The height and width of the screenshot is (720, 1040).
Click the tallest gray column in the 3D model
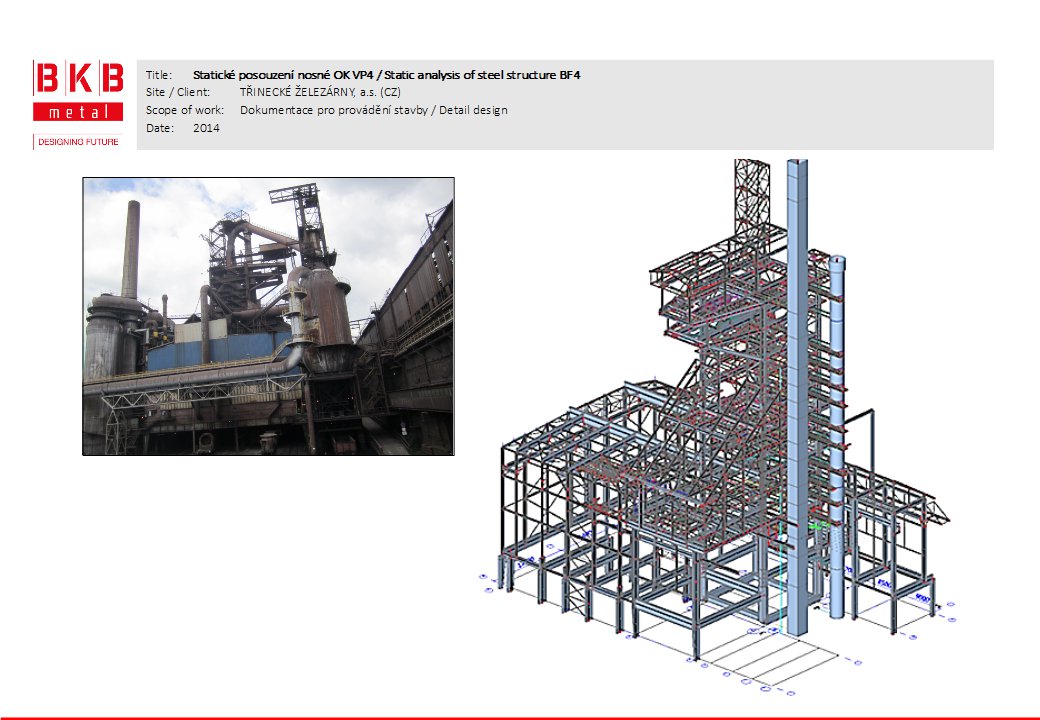point(797,400)
